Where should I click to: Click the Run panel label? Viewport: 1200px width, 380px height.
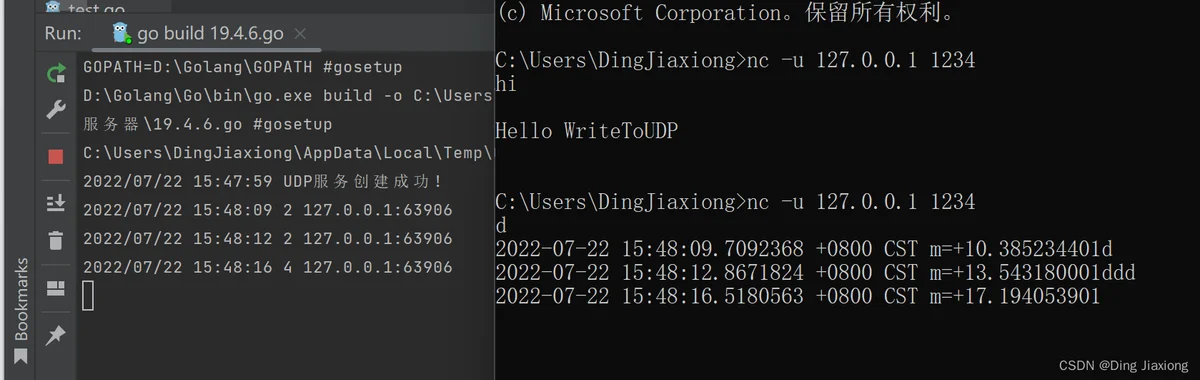tap(63, 33)
